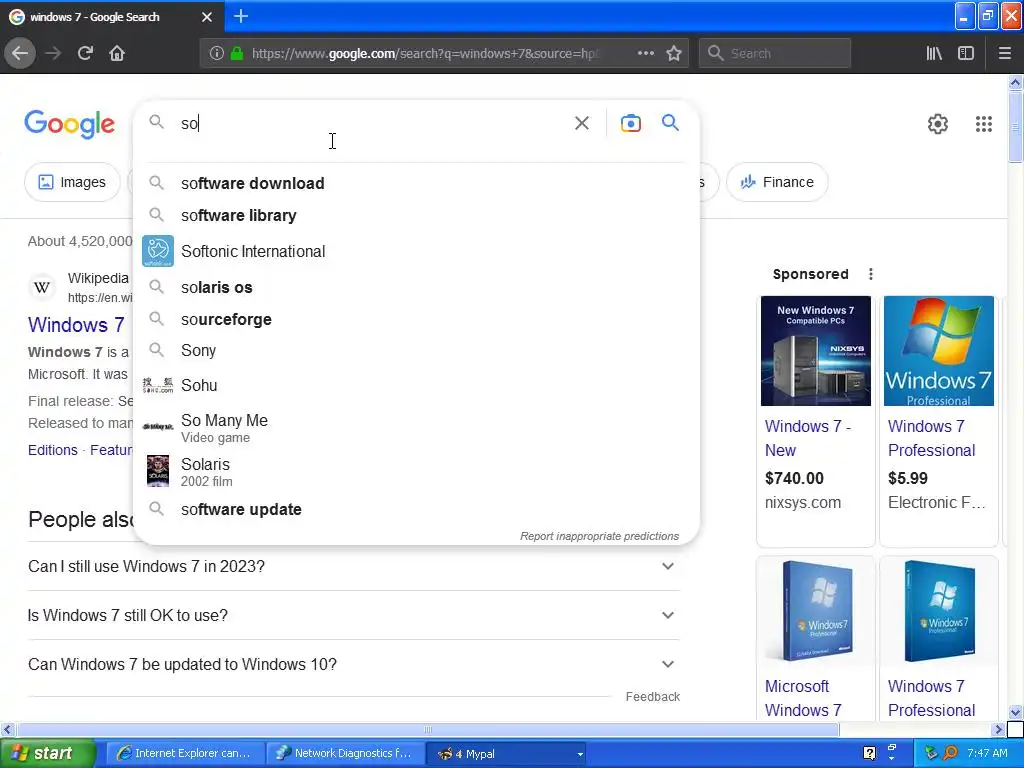Open a new tab with plus button

[240, 16]
